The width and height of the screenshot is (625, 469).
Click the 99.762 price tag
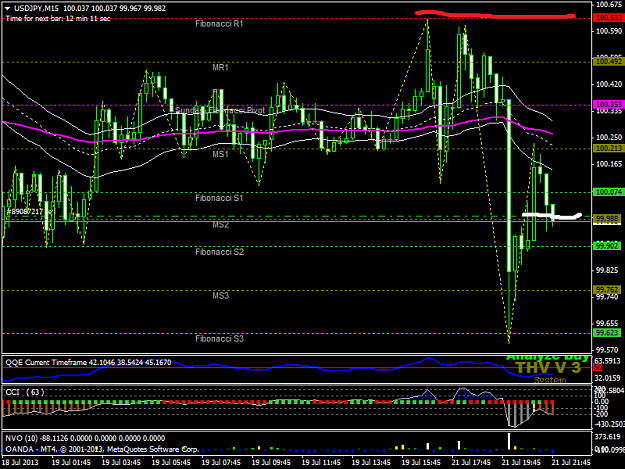(608, 290)
